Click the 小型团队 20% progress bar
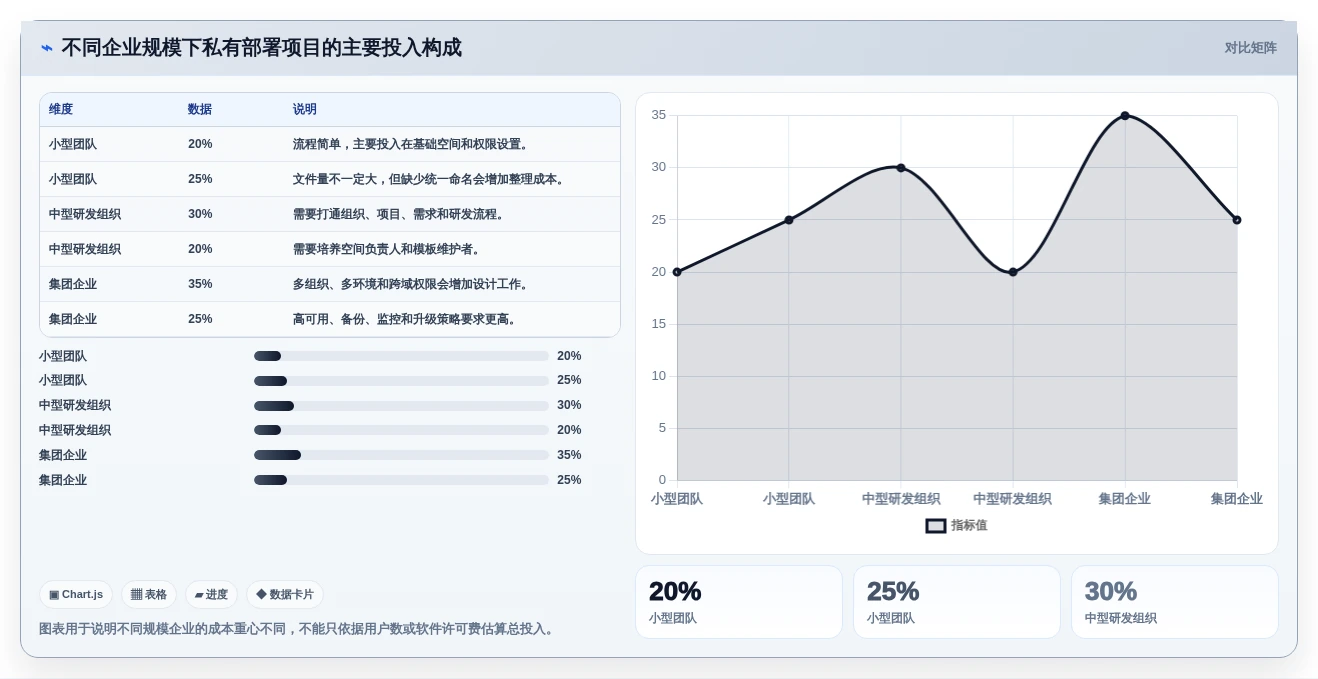 click(401, 356)
